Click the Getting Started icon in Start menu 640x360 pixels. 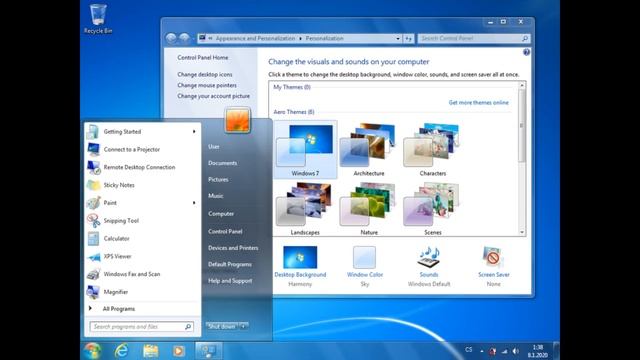point(93,131)
